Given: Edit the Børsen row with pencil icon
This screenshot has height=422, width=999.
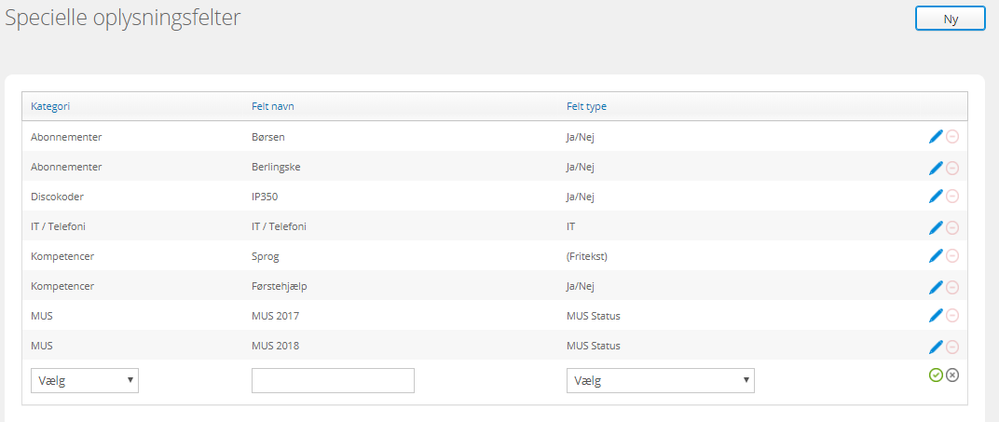Looking at the screenshot, I should 935,136.
